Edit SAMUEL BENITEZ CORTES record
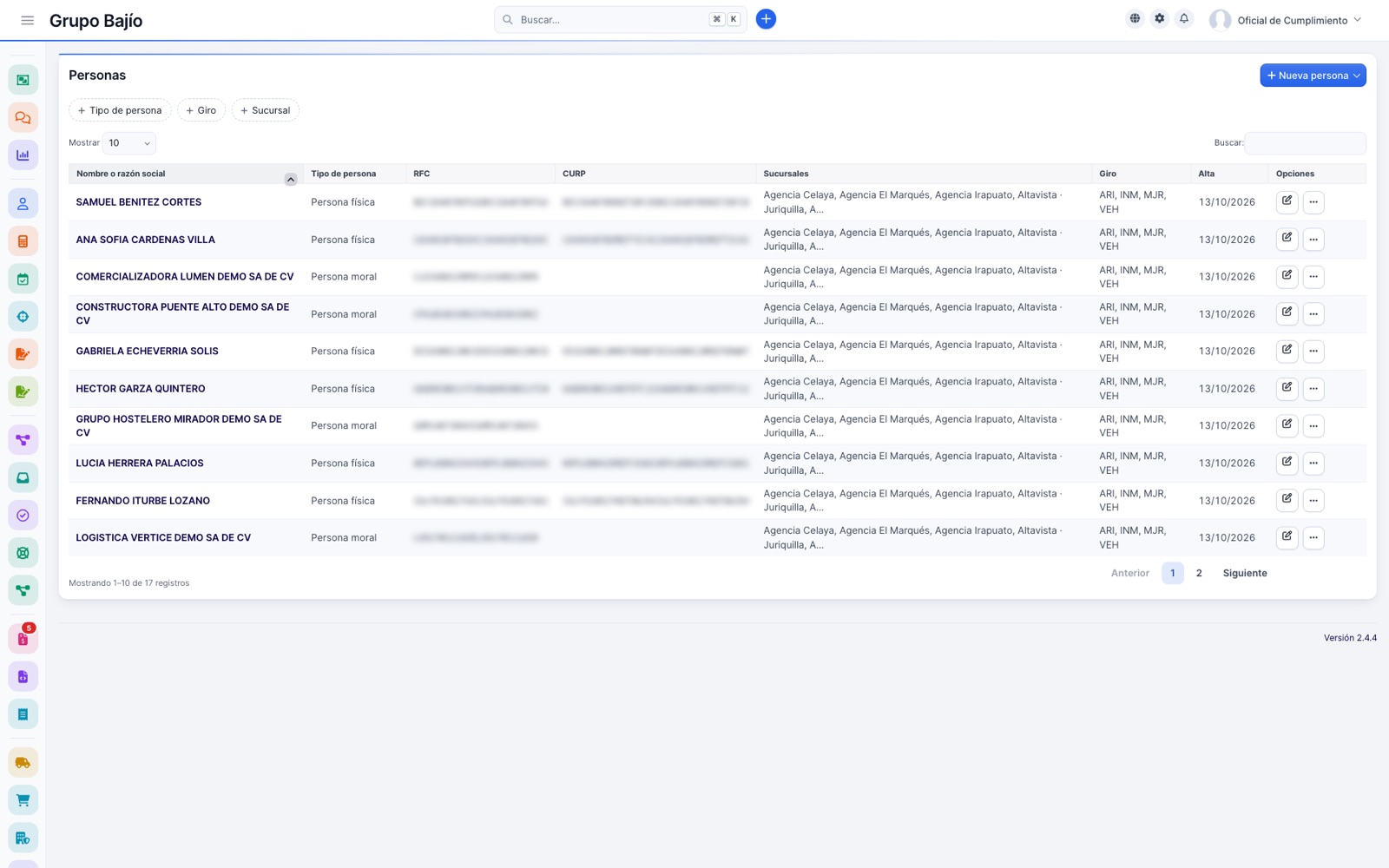The image size is (1389, 868). click(1287, 201)
